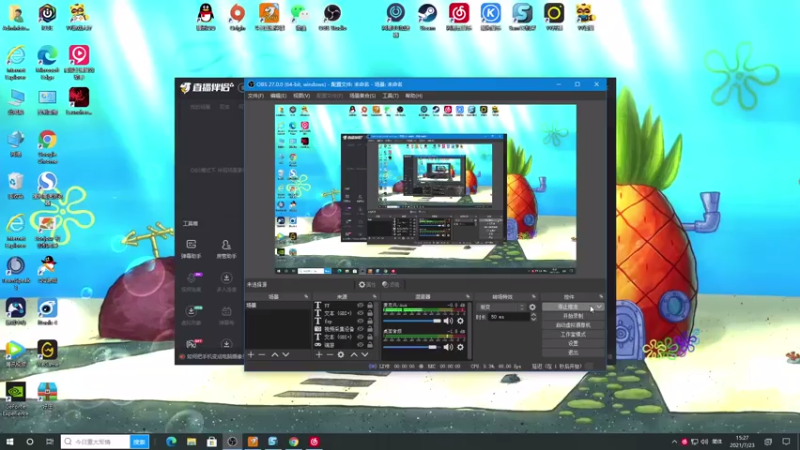Click 设置 settings button in Controls
This screenshot has width=800, height=450.
tap(573, 343)
